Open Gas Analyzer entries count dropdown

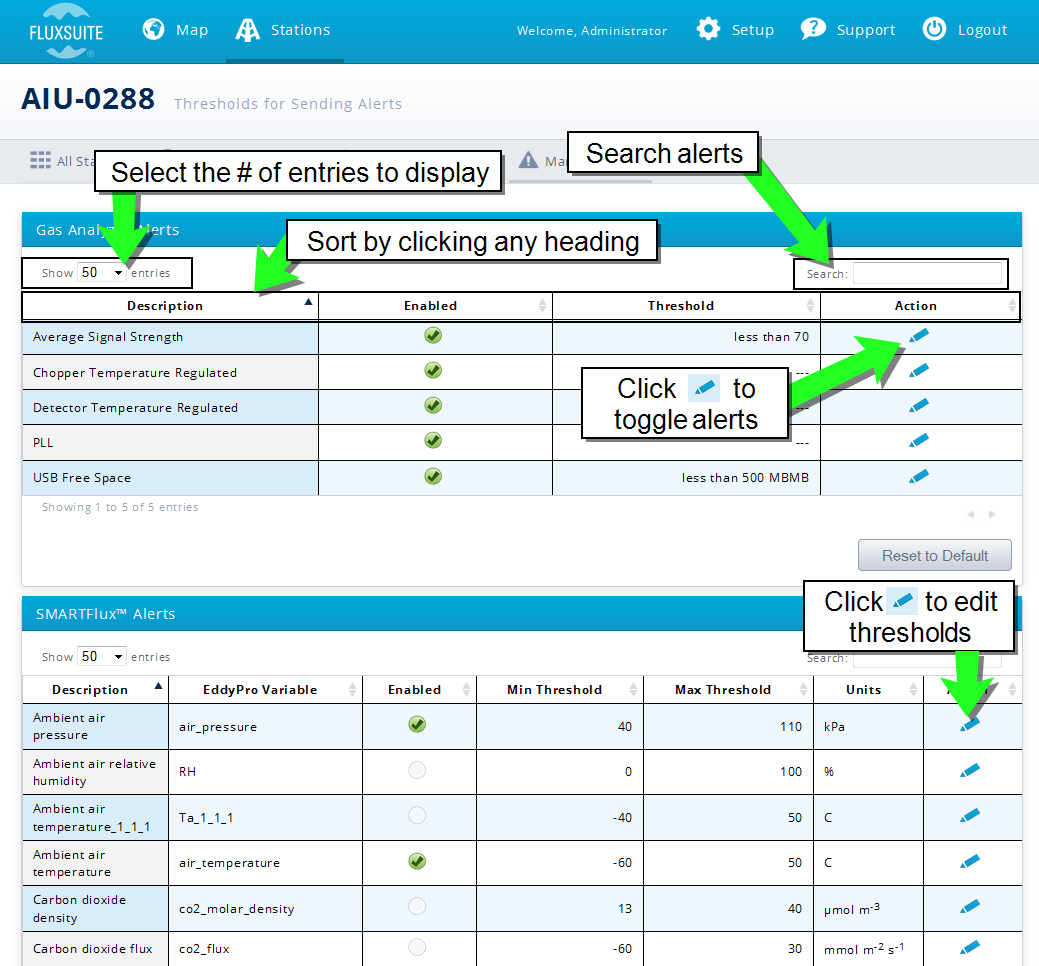[x=101, y=272]
